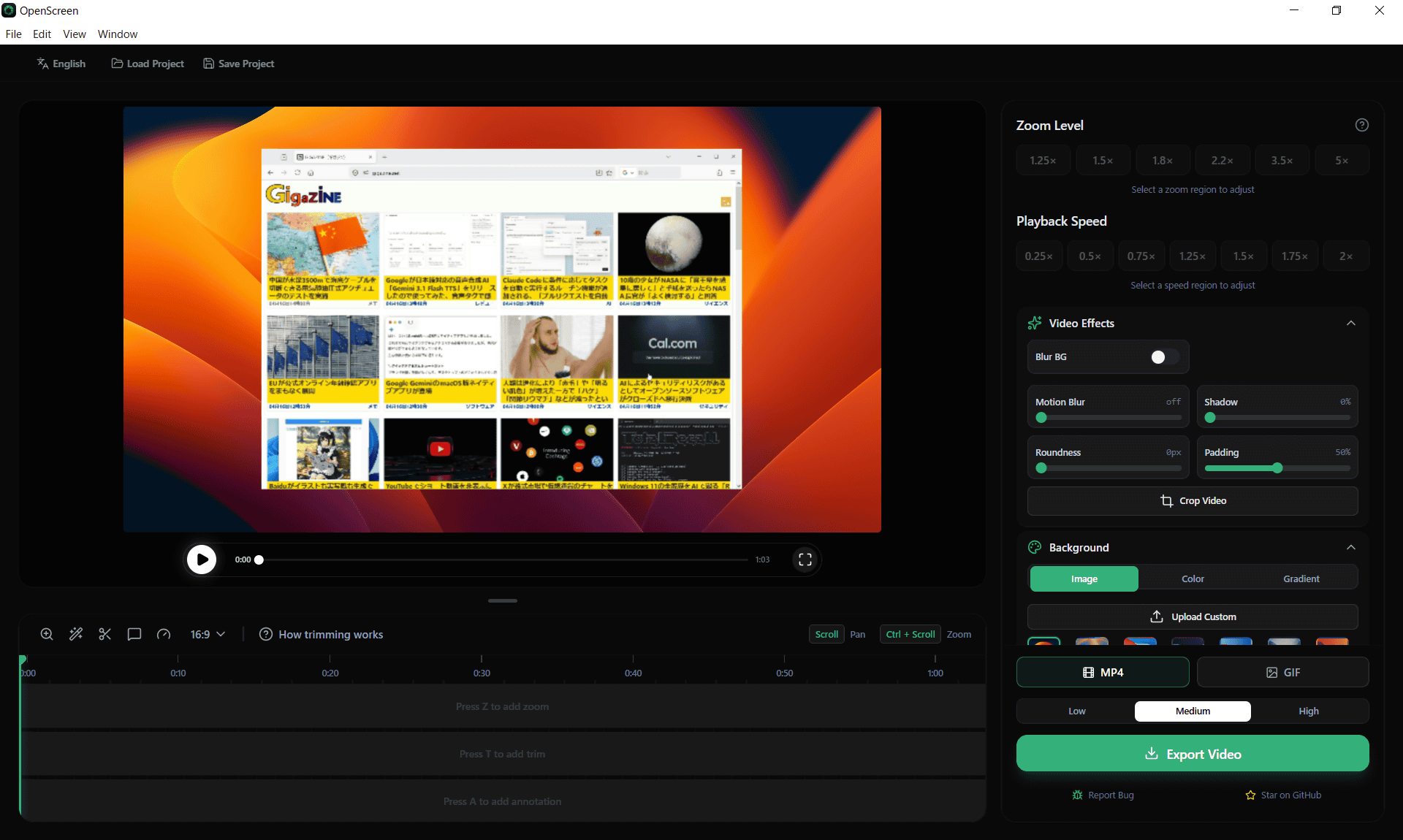Open the Edit menu
This screenshot has height=840, width=1403.
pos(42,34)
